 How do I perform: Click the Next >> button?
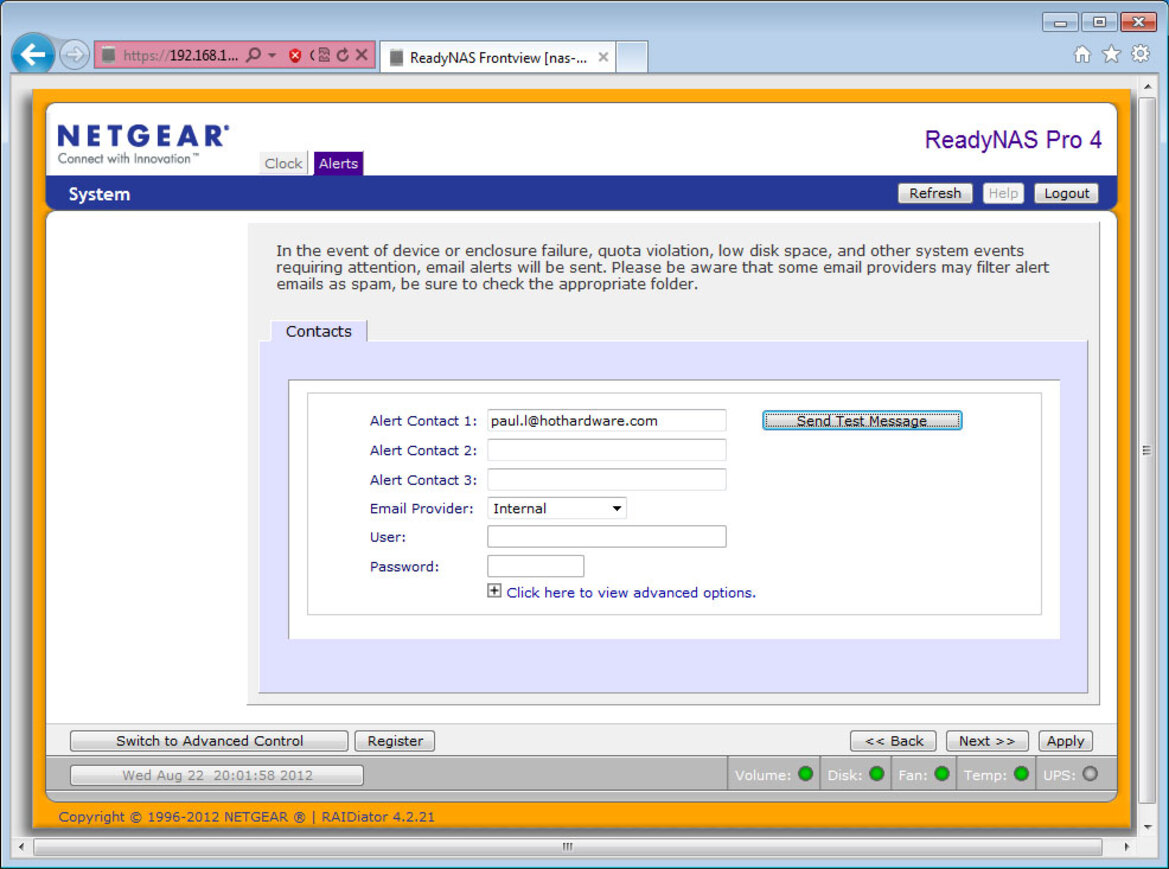(987, 741)
